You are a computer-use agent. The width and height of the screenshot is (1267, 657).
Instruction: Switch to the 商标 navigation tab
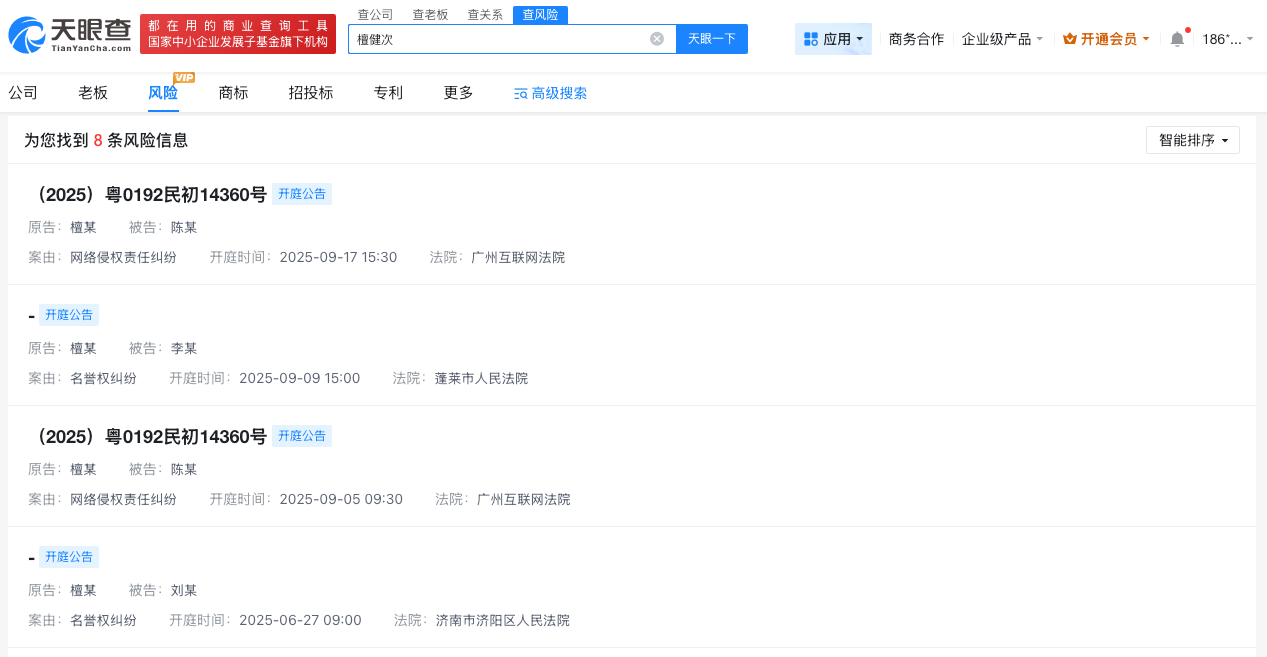(x=233, y=92)
